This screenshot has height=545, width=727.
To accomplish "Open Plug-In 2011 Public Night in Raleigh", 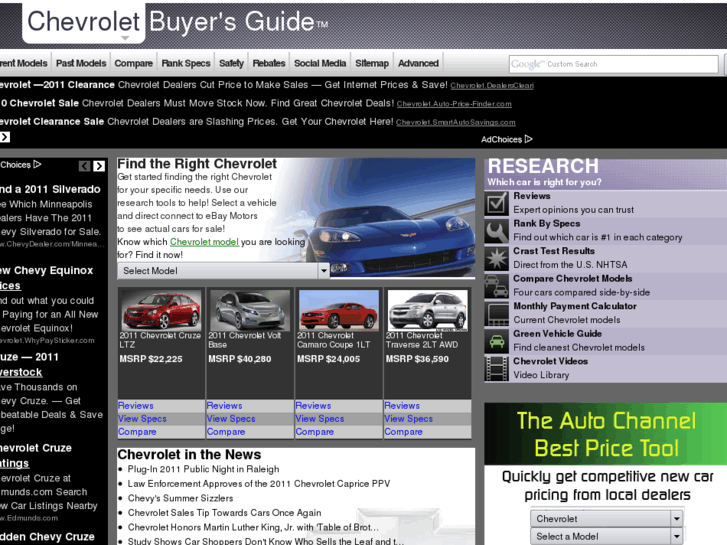I will (204, 469).
